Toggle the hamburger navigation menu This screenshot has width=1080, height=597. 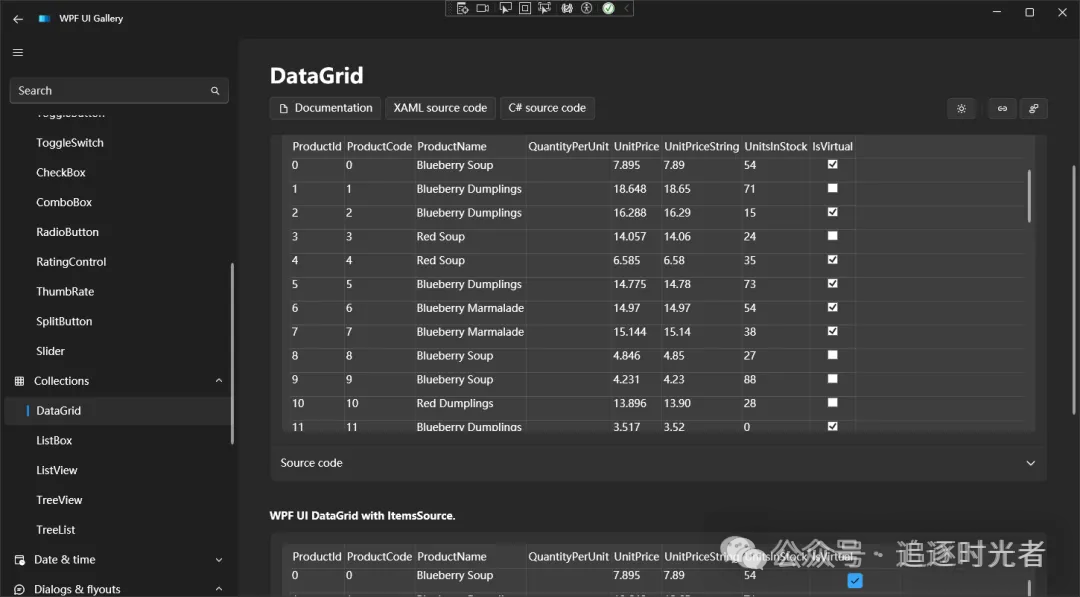click(18, 52)
